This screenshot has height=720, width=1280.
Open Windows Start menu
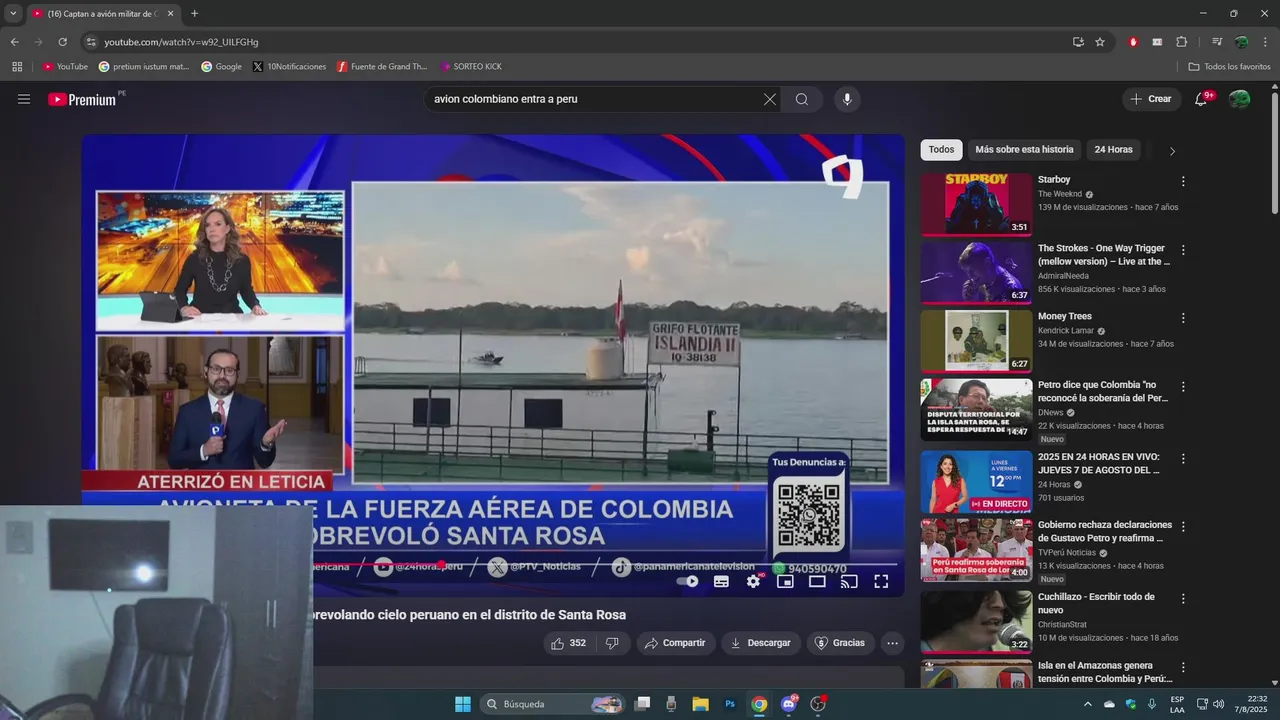tap(463, 704)
